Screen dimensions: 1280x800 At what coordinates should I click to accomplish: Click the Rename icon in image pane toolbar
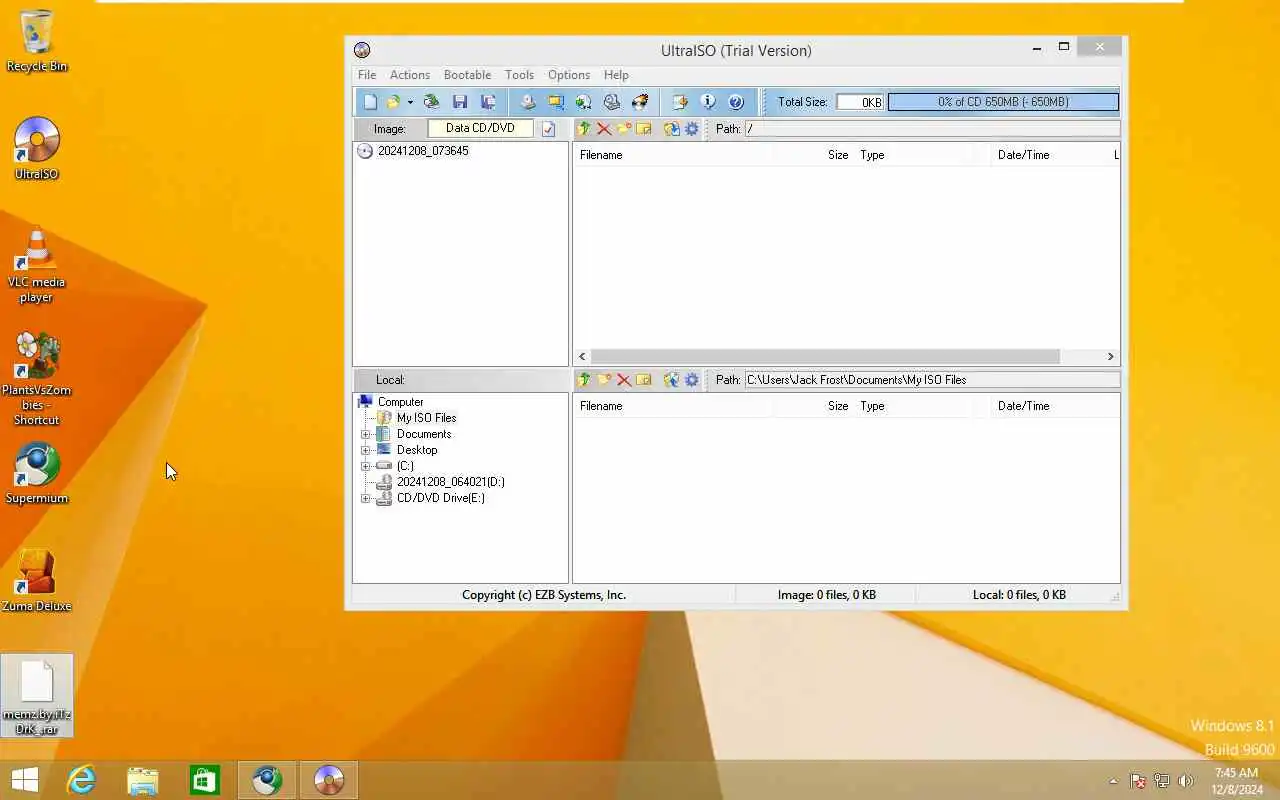point(644,129)
